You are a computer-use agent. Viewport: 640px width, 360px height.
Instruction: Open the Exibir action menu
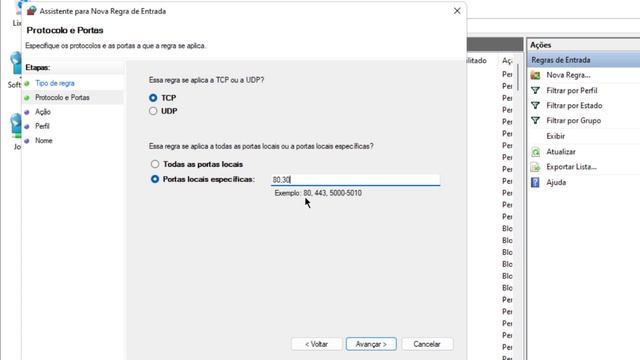point(556,136)
